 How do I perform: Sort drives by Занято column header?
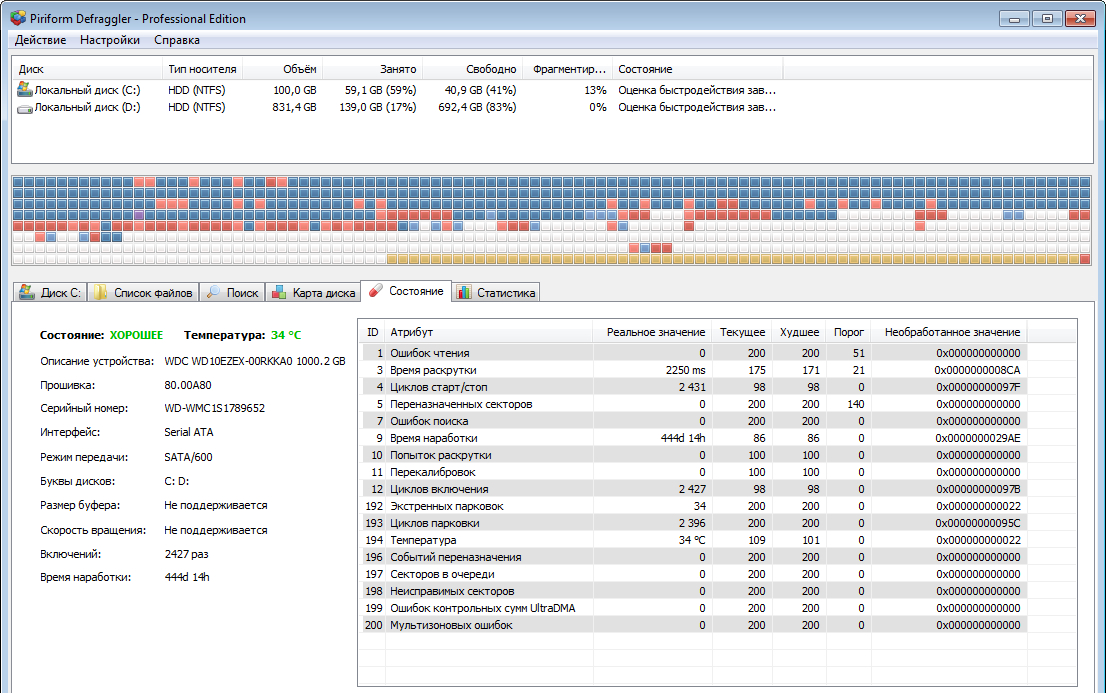pos(372,69)
